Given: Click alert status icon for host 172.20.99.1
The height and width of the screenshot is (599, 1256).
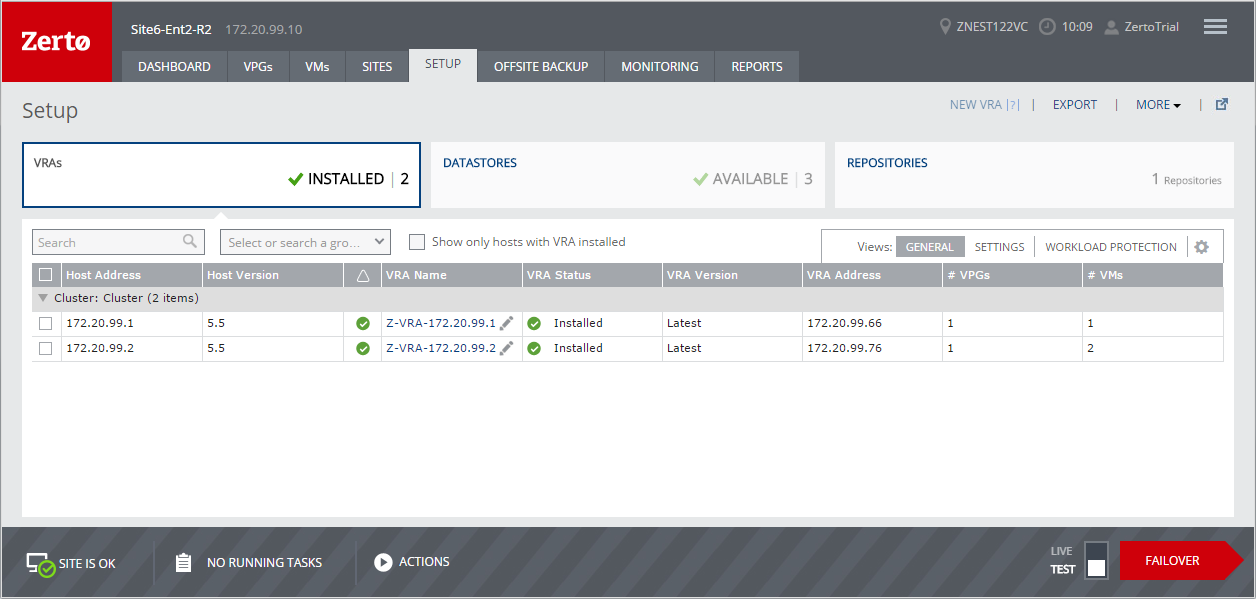Looking at the screenshot, I should pyautogui.click(x=363, y=323).
